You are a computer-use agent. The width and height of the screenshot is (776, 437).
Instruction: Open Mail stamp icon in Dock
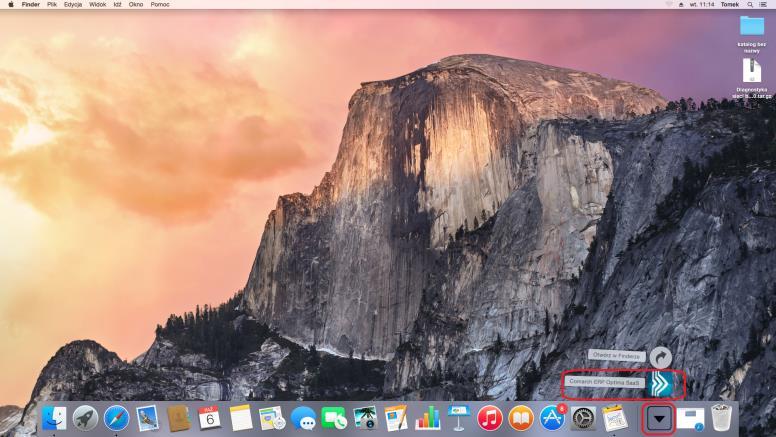coord(147,418)
